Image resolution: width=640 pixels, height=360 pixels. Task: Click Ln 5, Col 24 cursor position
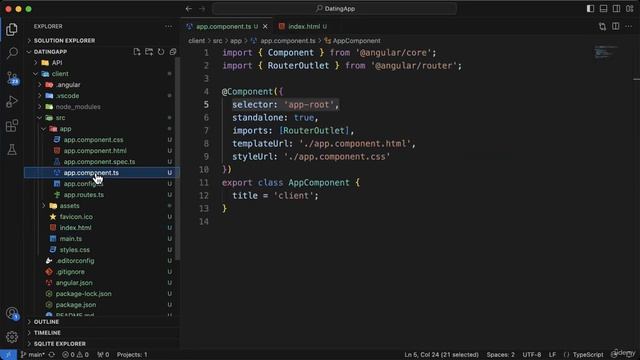click(x=441, y=355)
